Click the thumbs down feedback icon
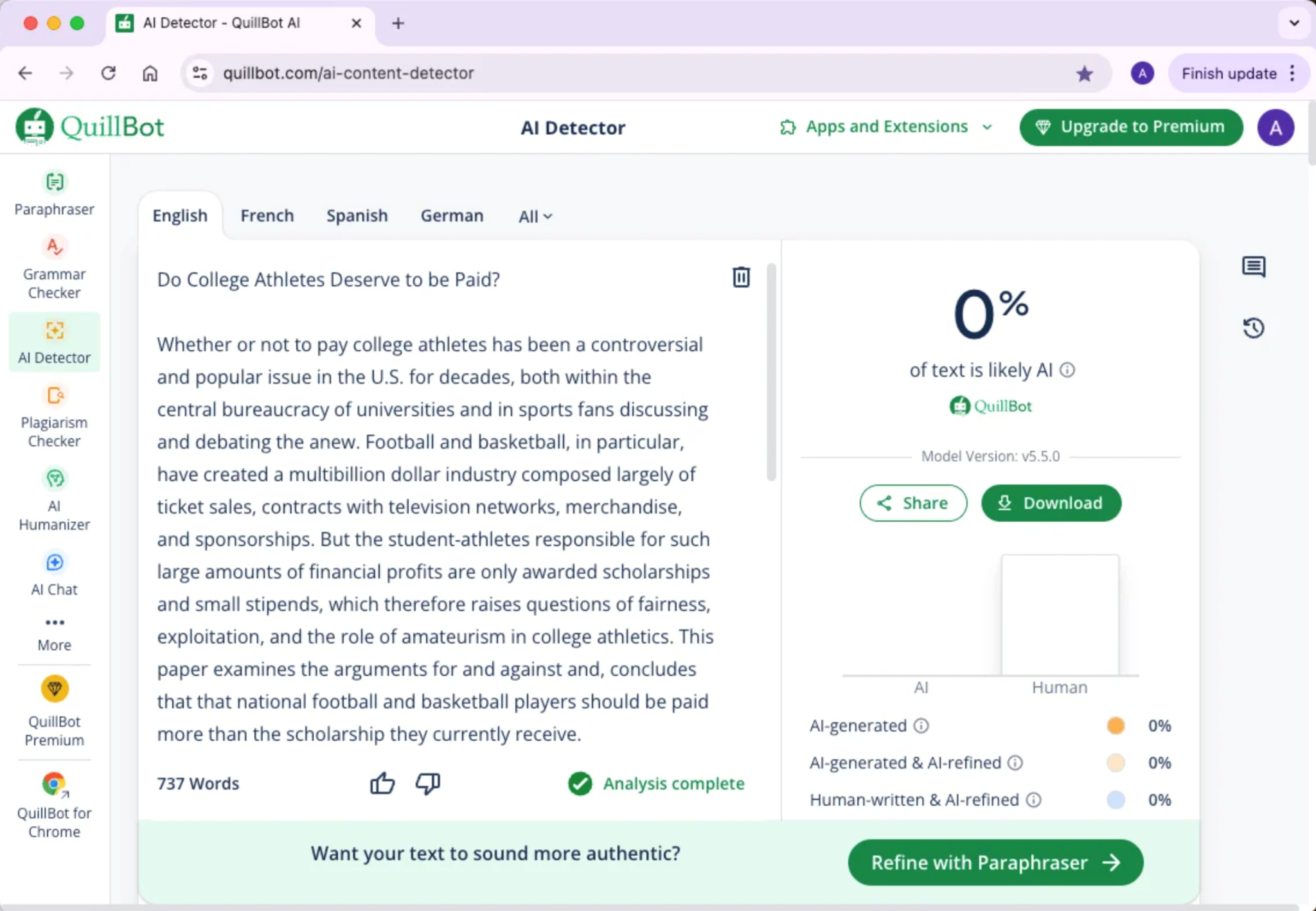The width and height of the screenshot is (1316, 911). coord(427,783)
